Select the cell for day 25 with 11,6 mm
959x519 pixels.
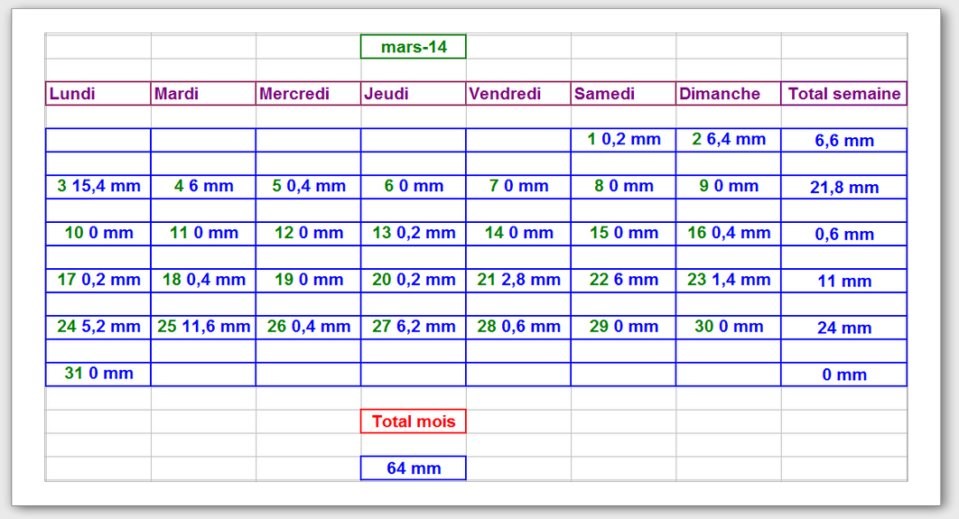pos(203,326)
